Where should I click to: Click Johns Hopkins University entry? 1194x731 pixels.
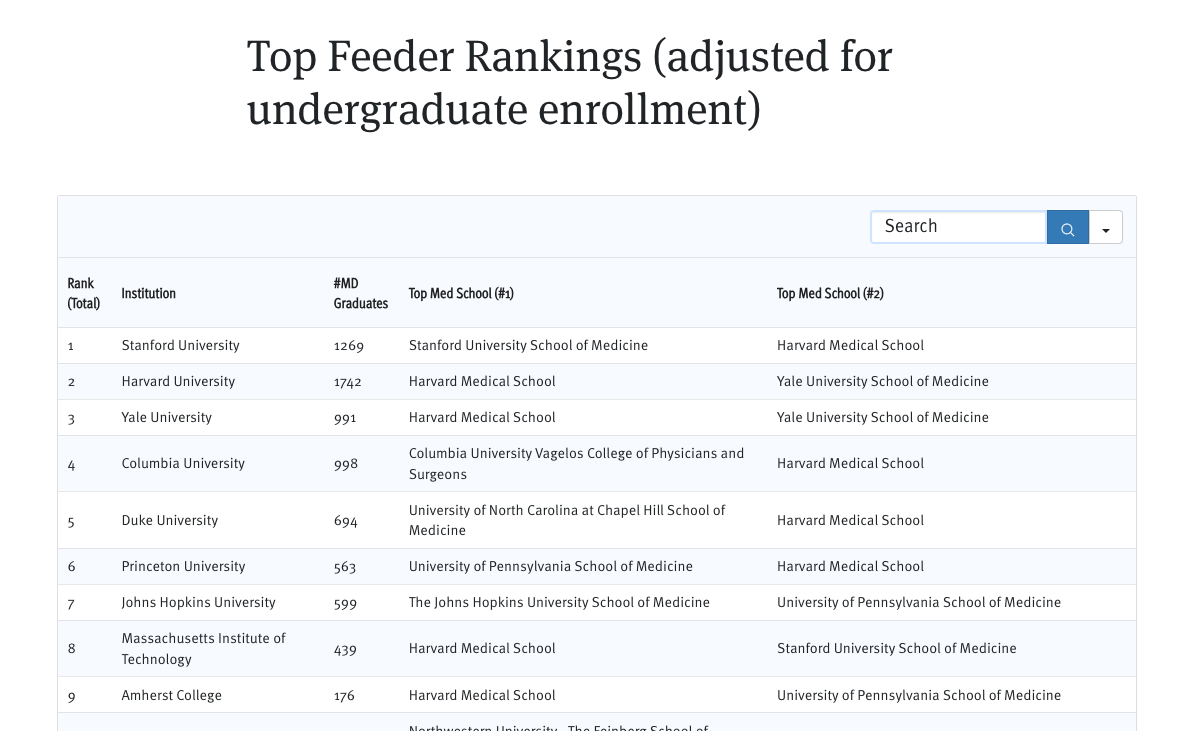(198, 602)
